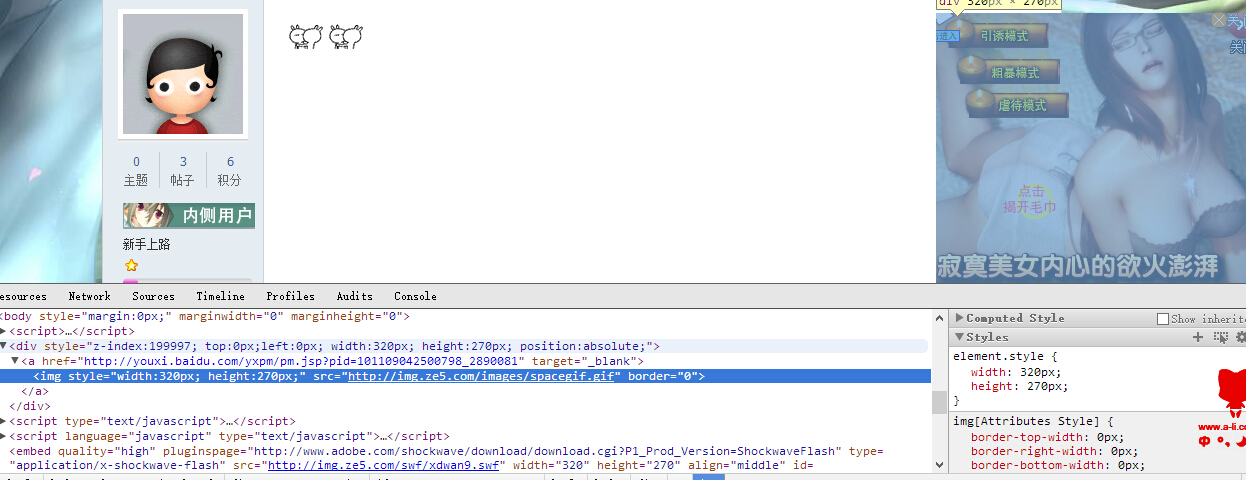Open the Timeline tab

tap(220, 296)
